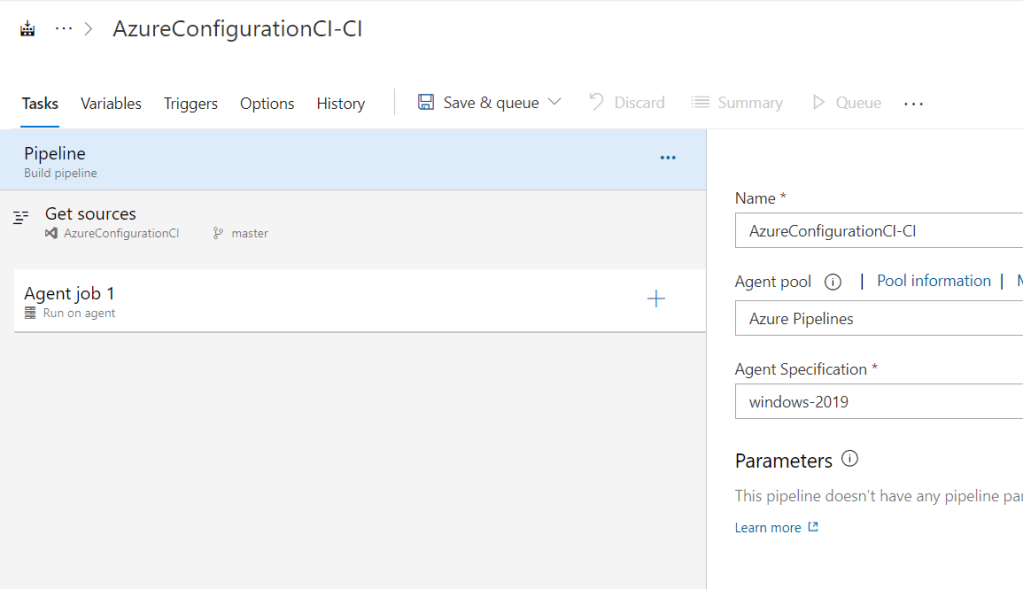Image resolution: width=1023 pixels, height=589 pixels.
Task: Click the Pool information link
Action: tap(933, 281)
